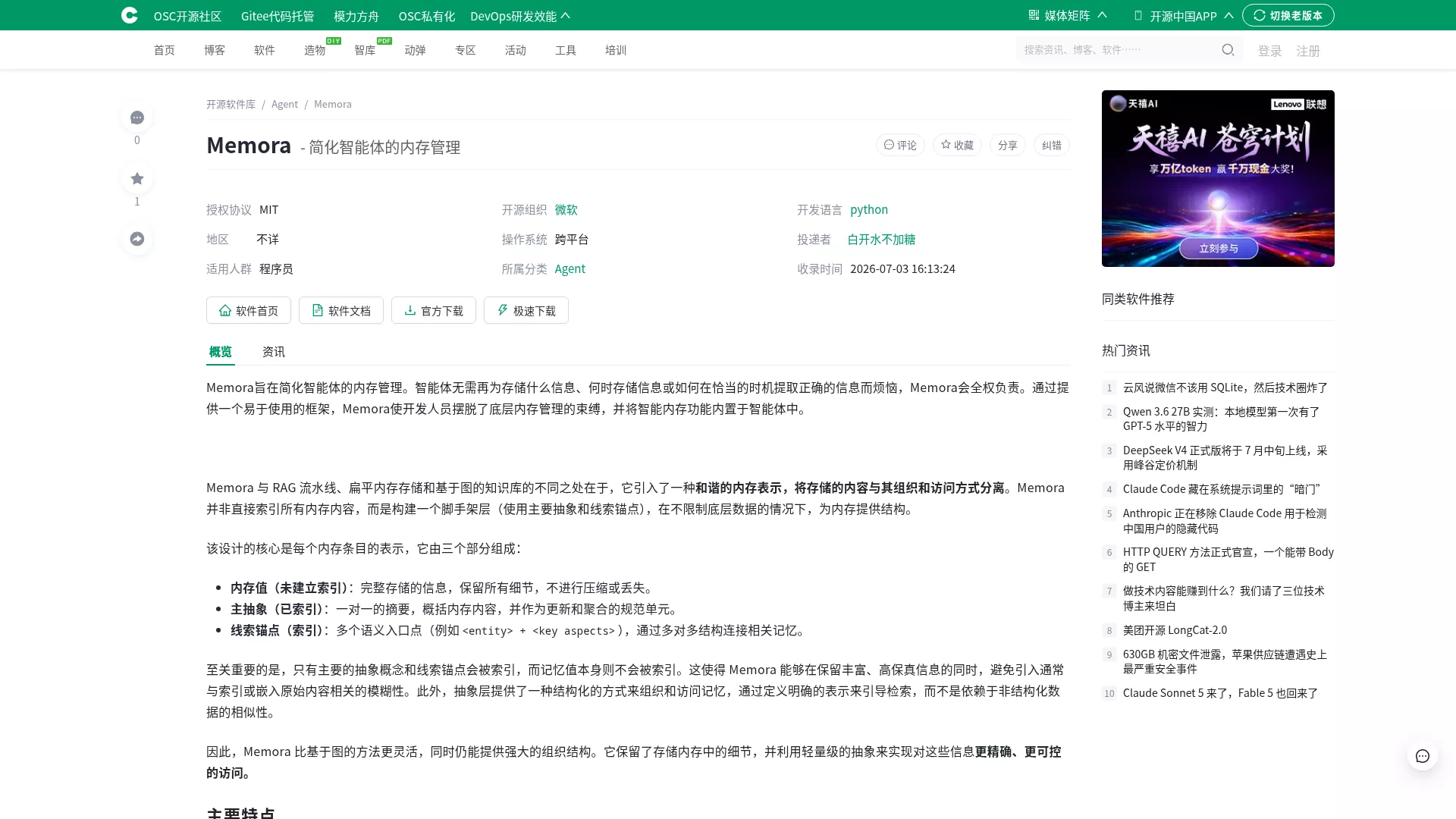
Task: Open news: Claude Code 藏在系统提示词里的暗门
Action: (x=1222, y=489)
